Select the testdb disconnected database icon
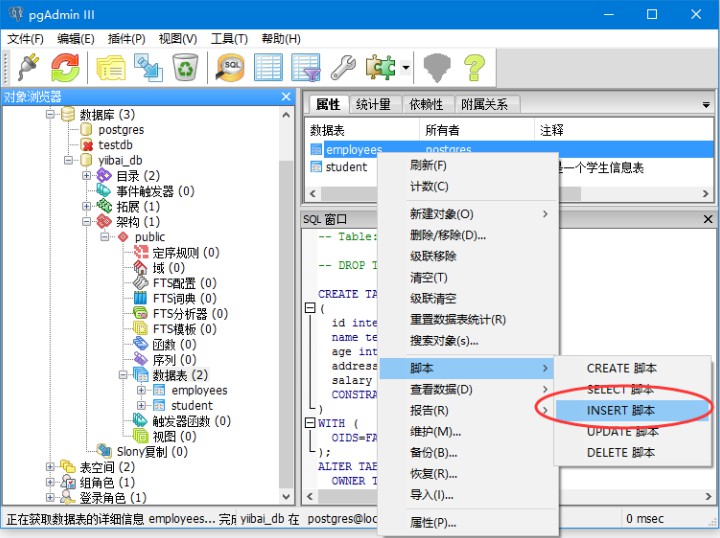 [86, 145]
